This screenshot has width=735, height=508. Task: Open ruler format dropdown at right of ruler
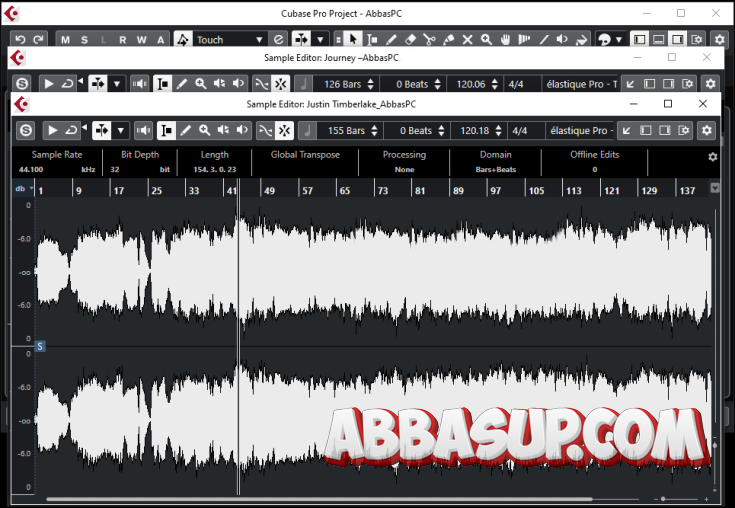tap(715, 188)
